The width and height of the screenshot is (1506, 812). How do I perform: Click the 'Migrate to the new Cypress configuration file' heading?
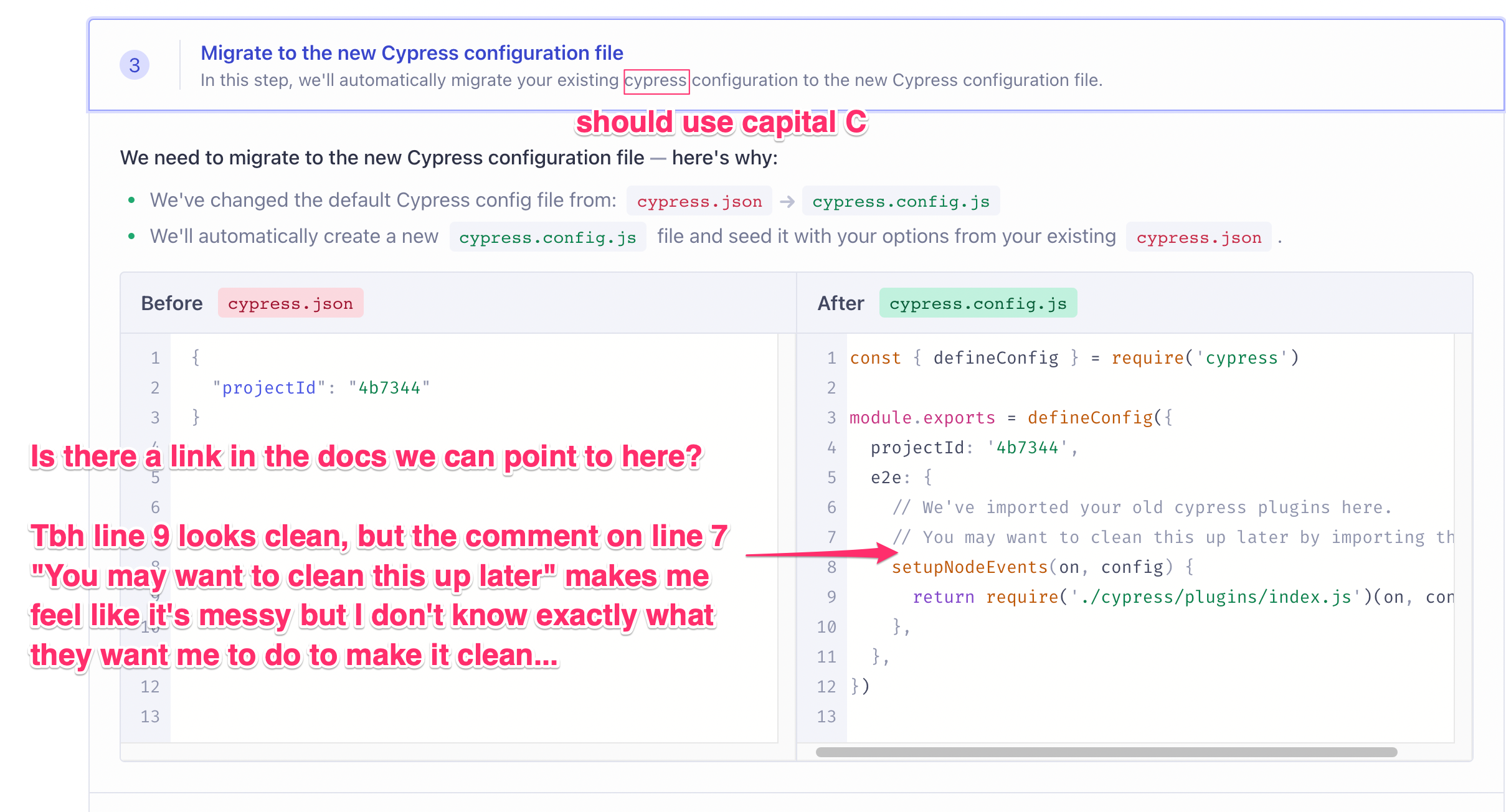412,53
